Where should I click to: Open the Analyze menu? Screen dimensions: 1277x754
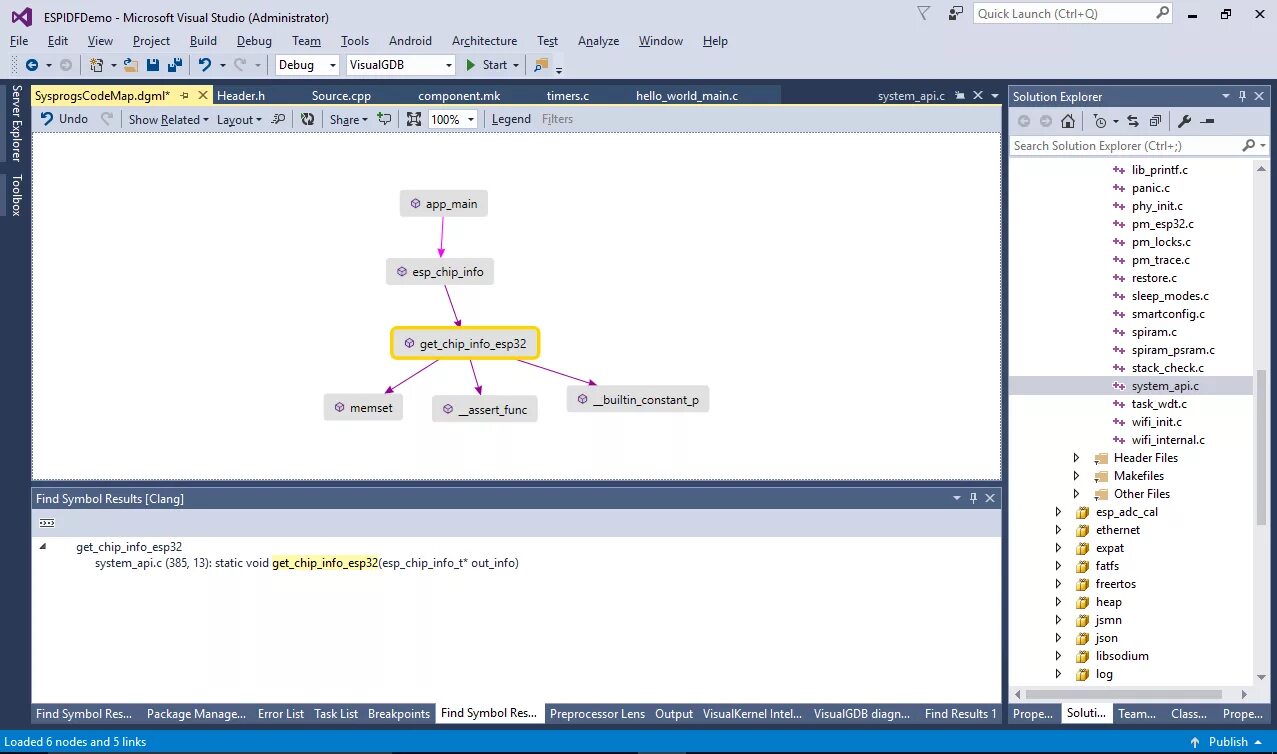(x=598, y=41)
